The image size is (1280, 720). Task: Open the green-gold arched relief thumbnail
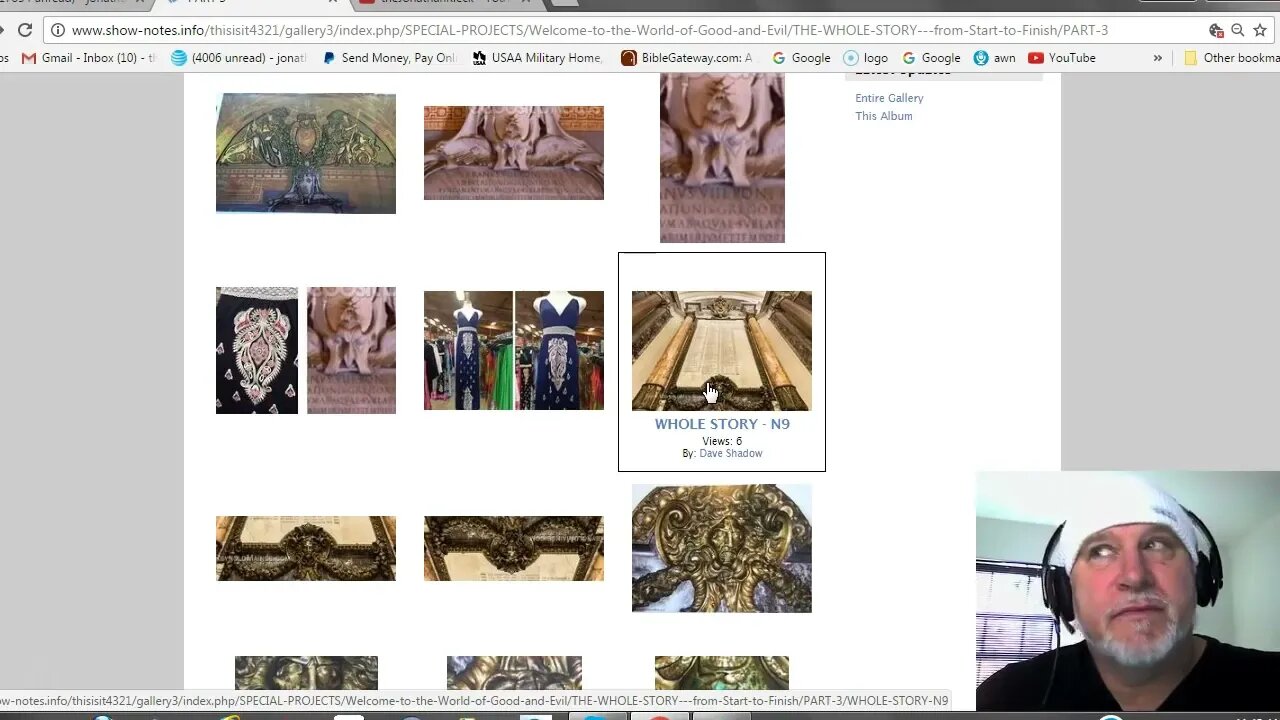pyautogui.click(x=306, y=153)
